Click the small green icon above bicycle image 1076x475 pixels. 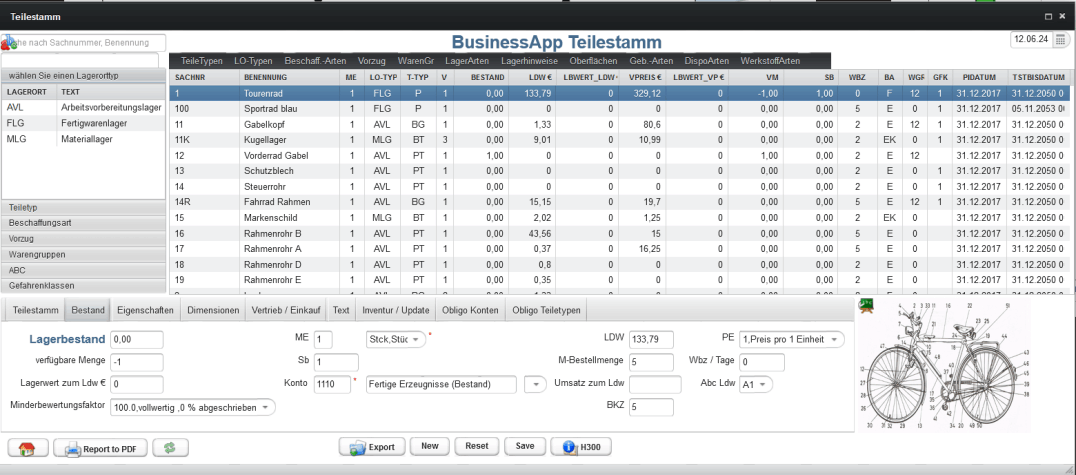(x=866, y=304)
